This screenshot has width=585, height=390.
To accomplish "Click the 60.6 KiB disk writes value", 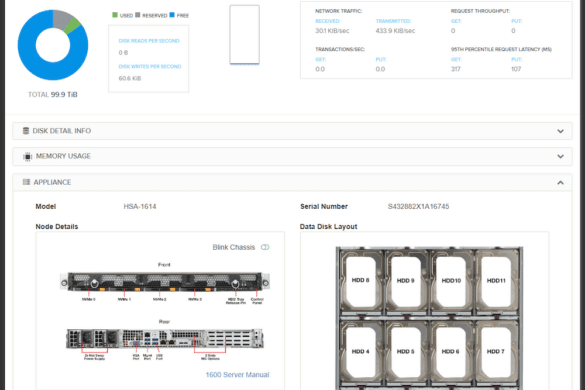I will pyautogui.click(x=130, y=78).
